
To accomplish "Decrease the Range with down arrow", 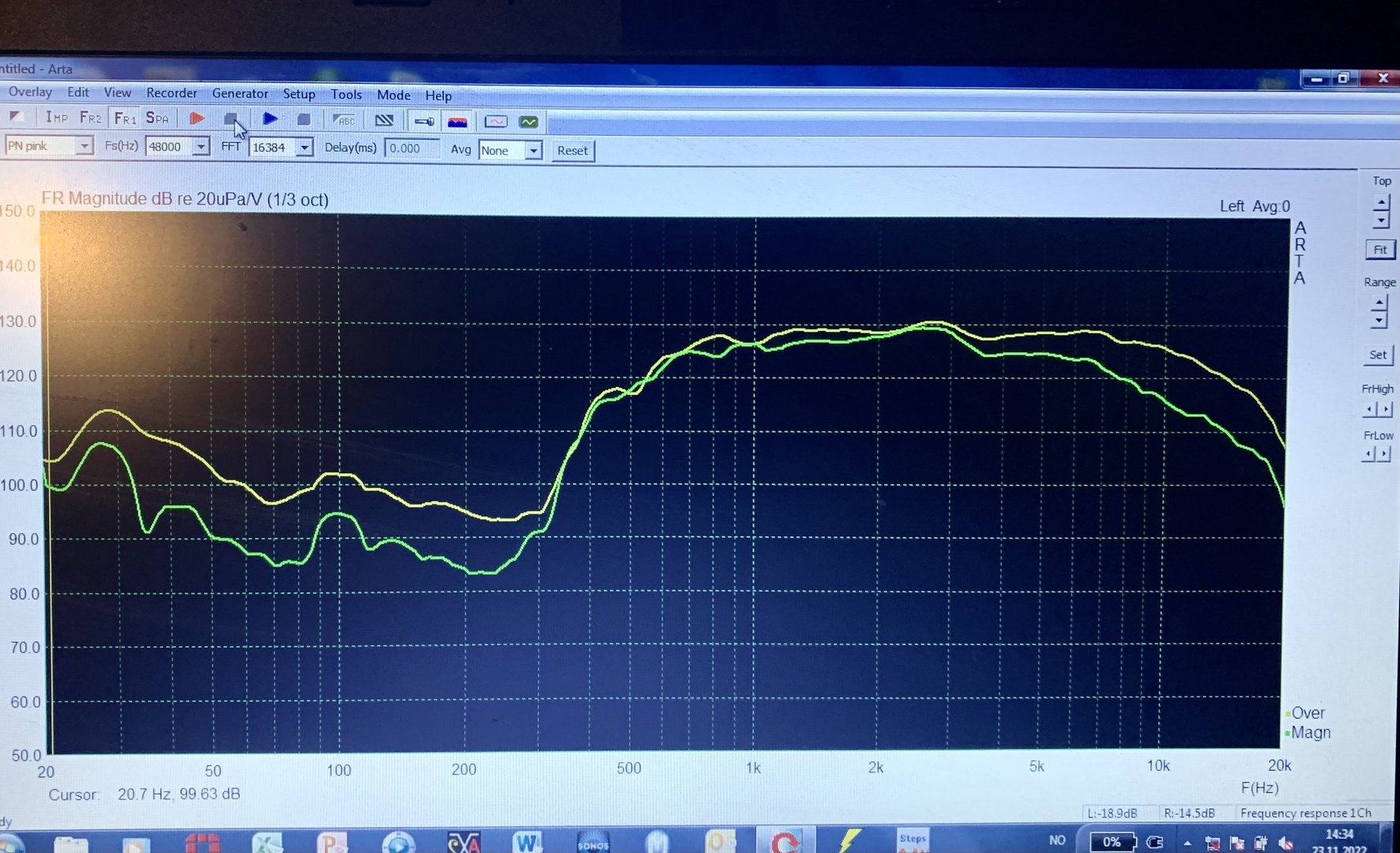I will [x=1379, y=320].
